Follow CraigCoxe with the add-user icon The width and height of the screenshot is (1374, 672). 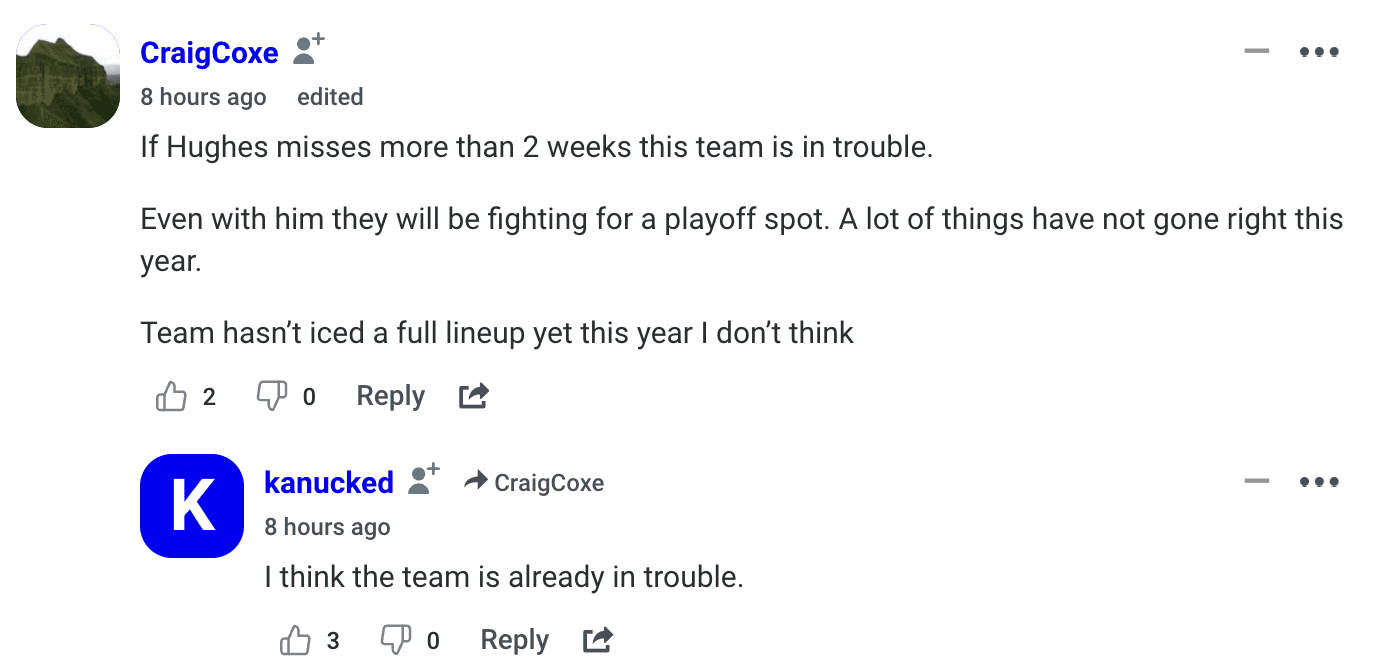point(308,50)
